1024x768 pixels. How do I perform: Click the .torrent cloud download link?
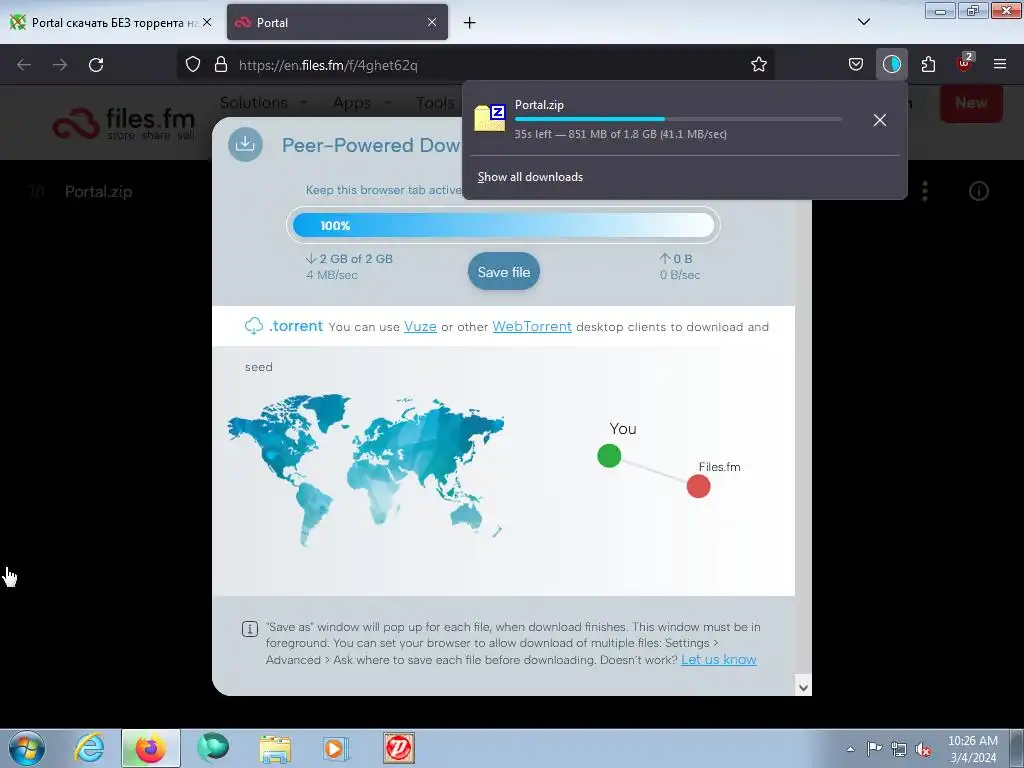pyautogui.click(x=283, y=326)
